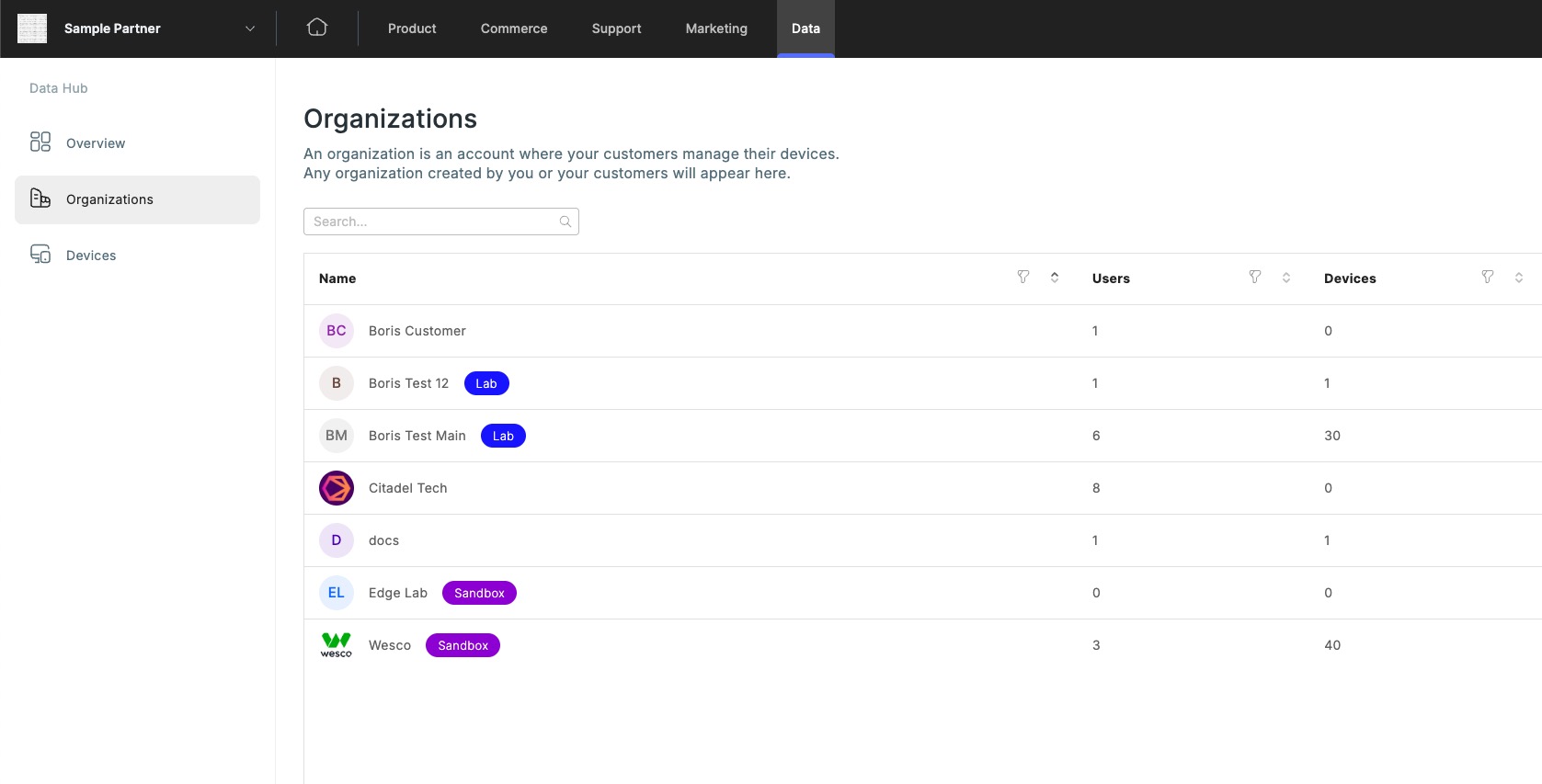Click the Devices column header
The image size is (1542, 784).
point(1350,278)
